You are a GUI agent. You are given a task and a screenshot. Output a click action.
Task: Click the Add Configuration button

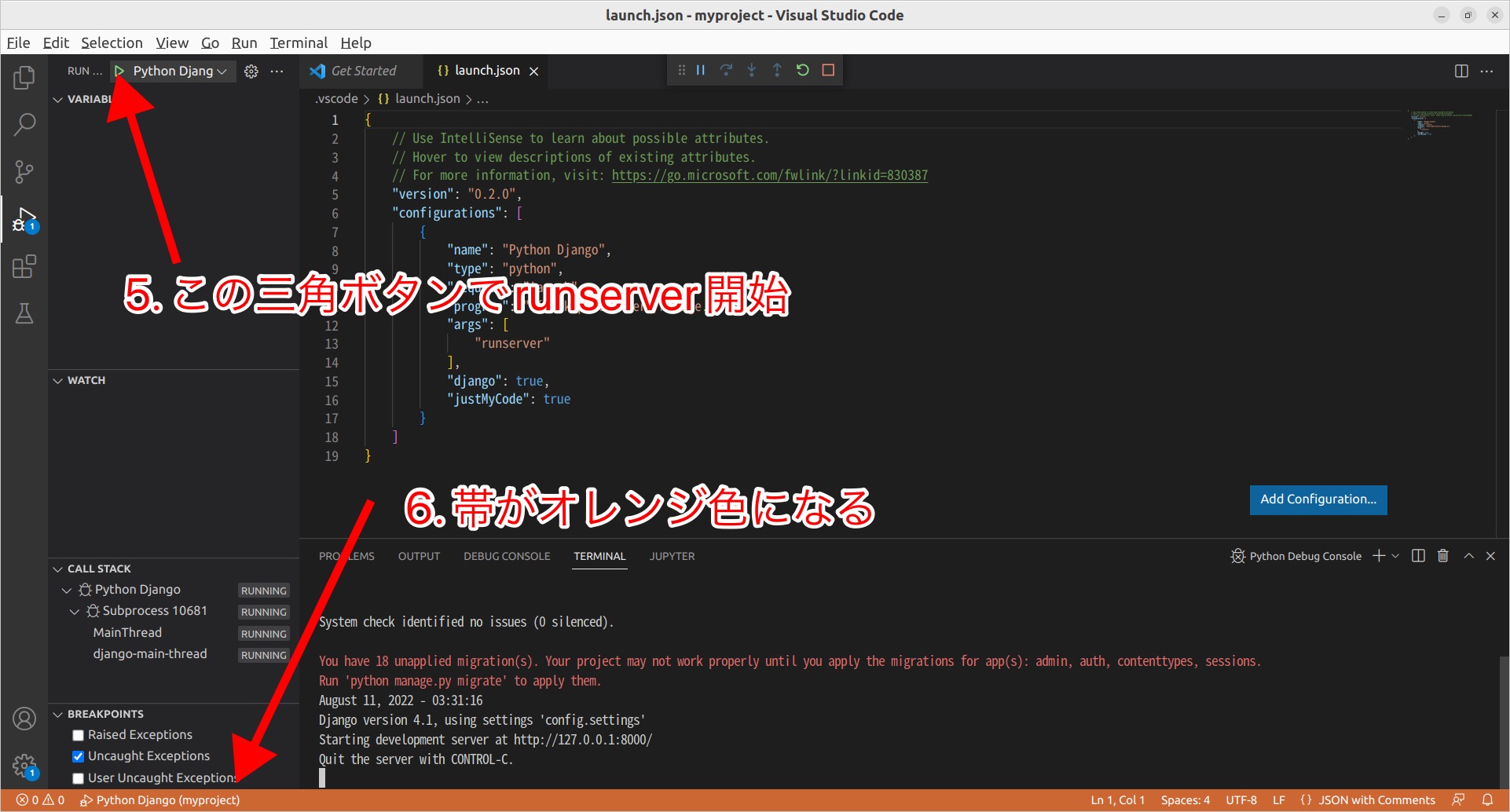point(1318,499)
